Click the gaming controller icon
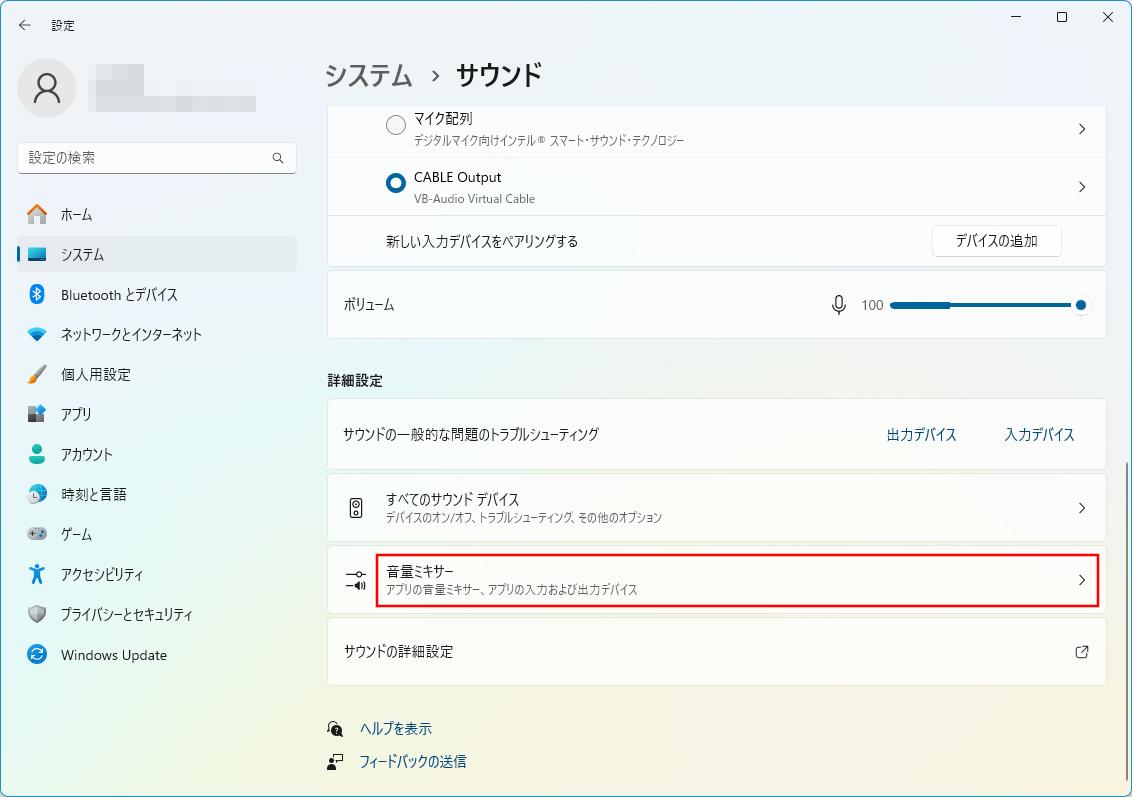This screenshot has height=797, width=1132. [37, 534]
